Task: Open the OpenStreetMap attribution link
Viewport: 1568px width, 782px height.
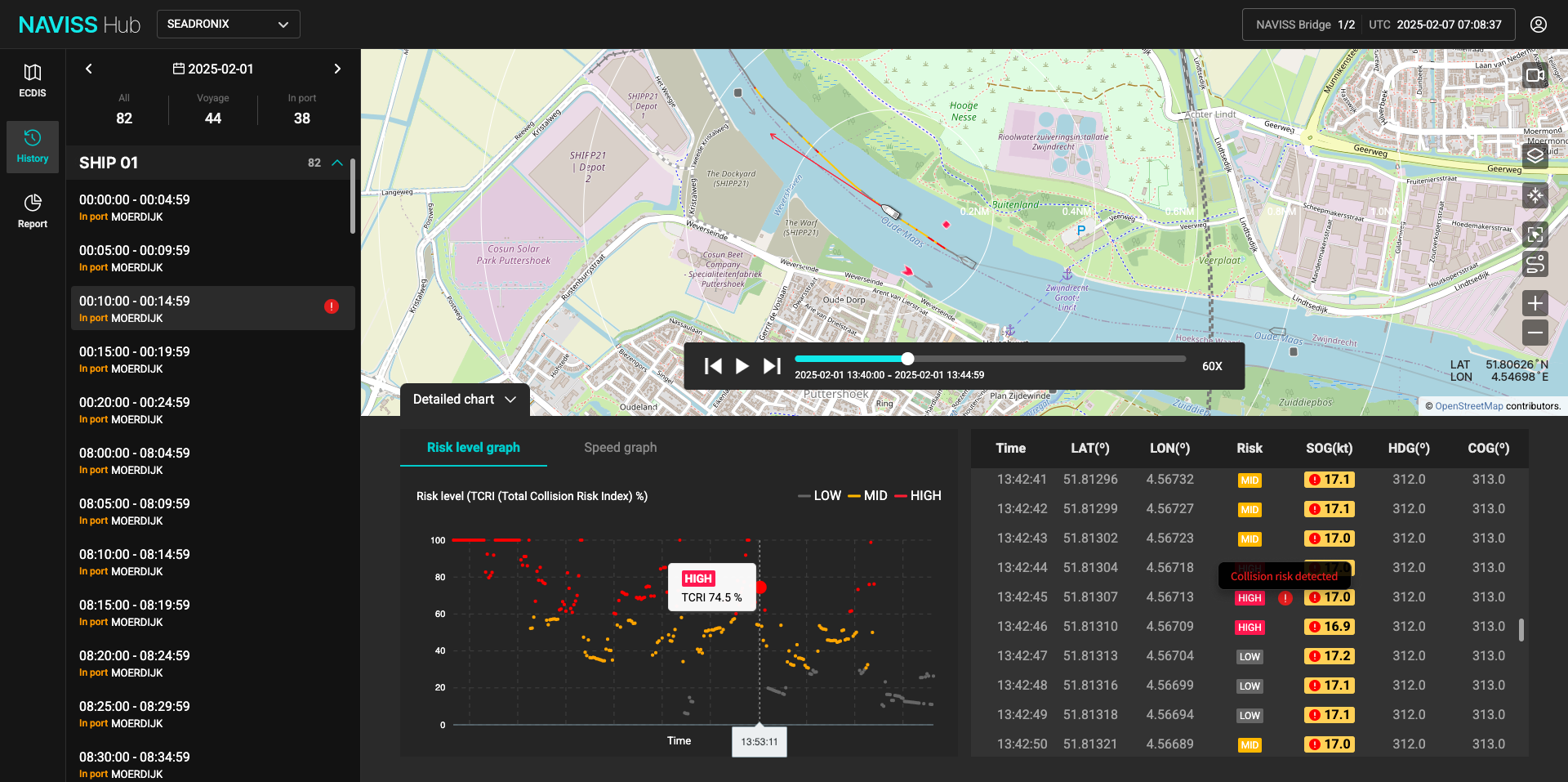Action: point(1468,406)
